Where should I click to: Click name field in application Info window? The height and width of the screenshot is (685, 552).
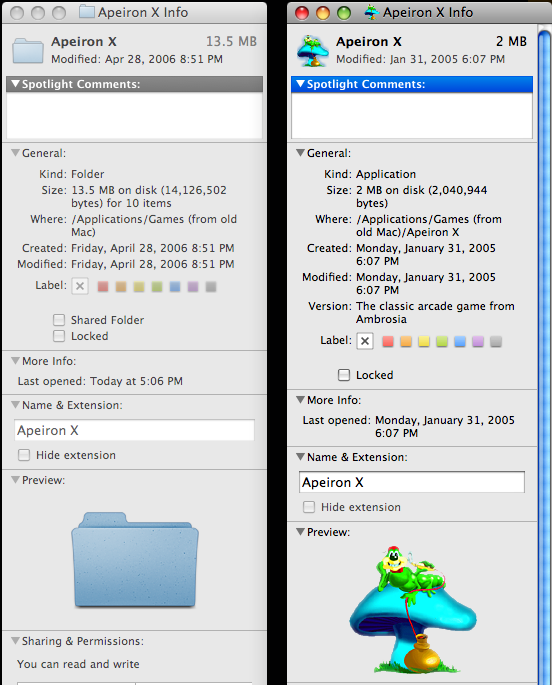(412, 482)
